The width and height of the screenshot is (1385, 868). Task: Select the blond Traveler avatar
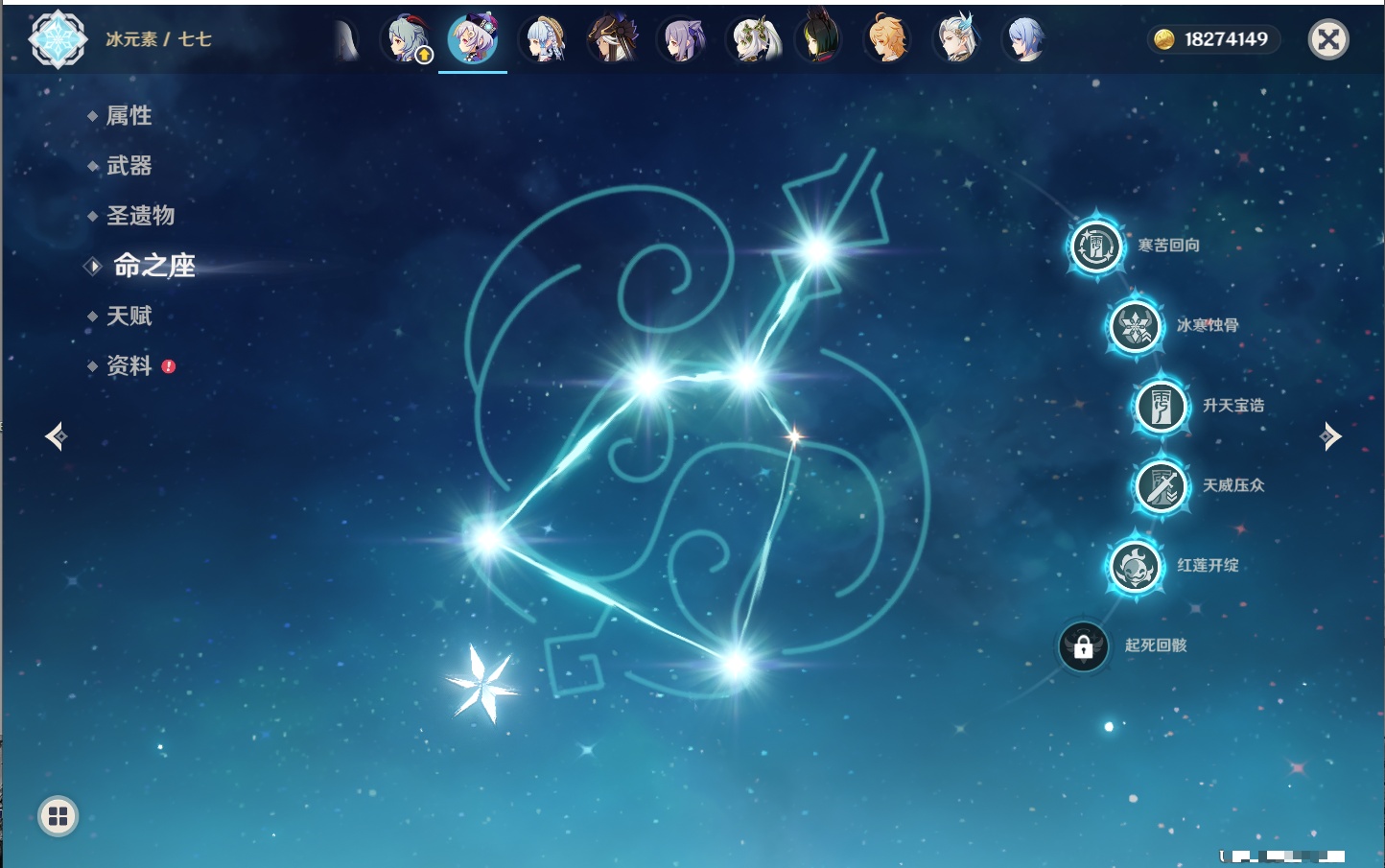tap(888, 39)
